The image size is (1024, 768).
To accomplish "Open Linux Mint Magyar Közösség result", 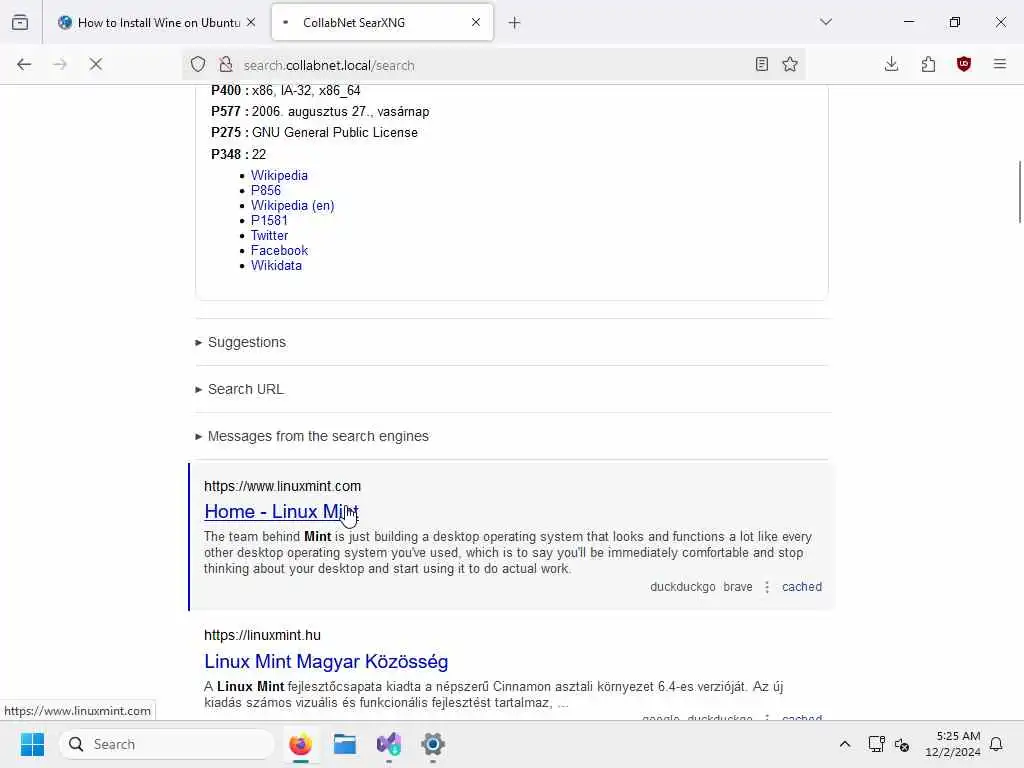I will [x=326, y=662].
